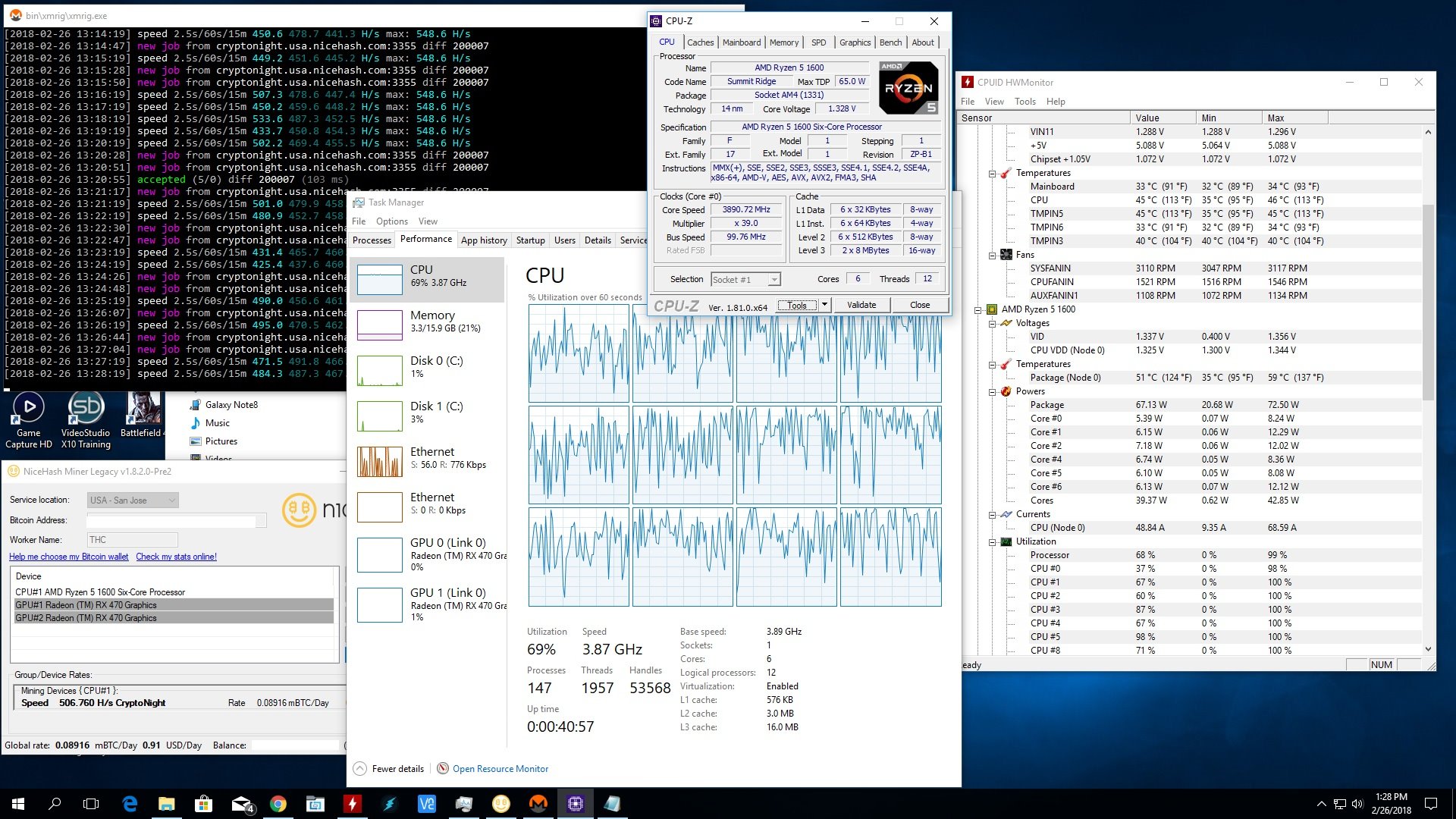1456x819 pixels.
Task: Open the Game Capture HD desktop shortcut
Action: pyautogui.click(x=29, y=421)
